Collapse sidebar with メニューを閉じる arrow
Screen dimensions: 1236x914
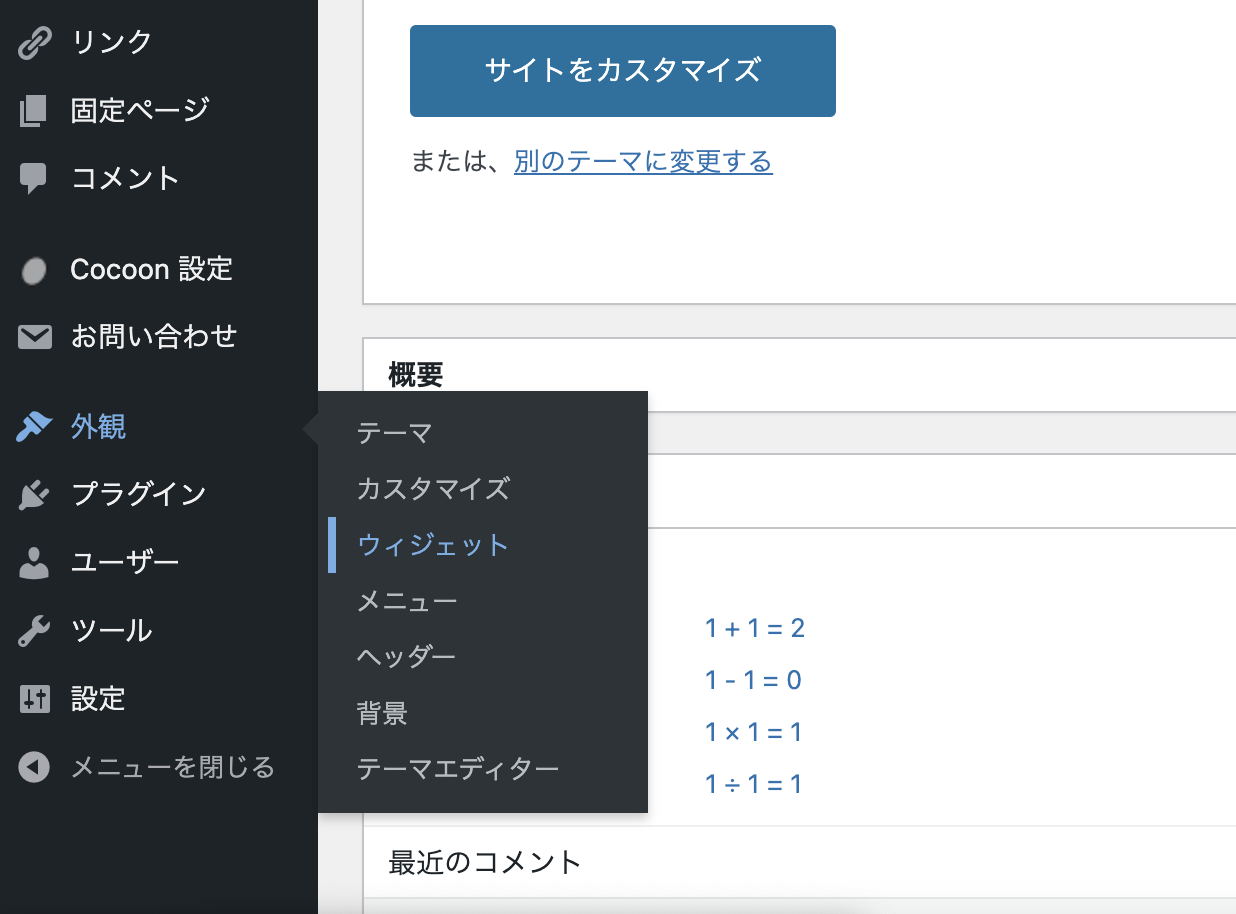click(x=34, y=767)
